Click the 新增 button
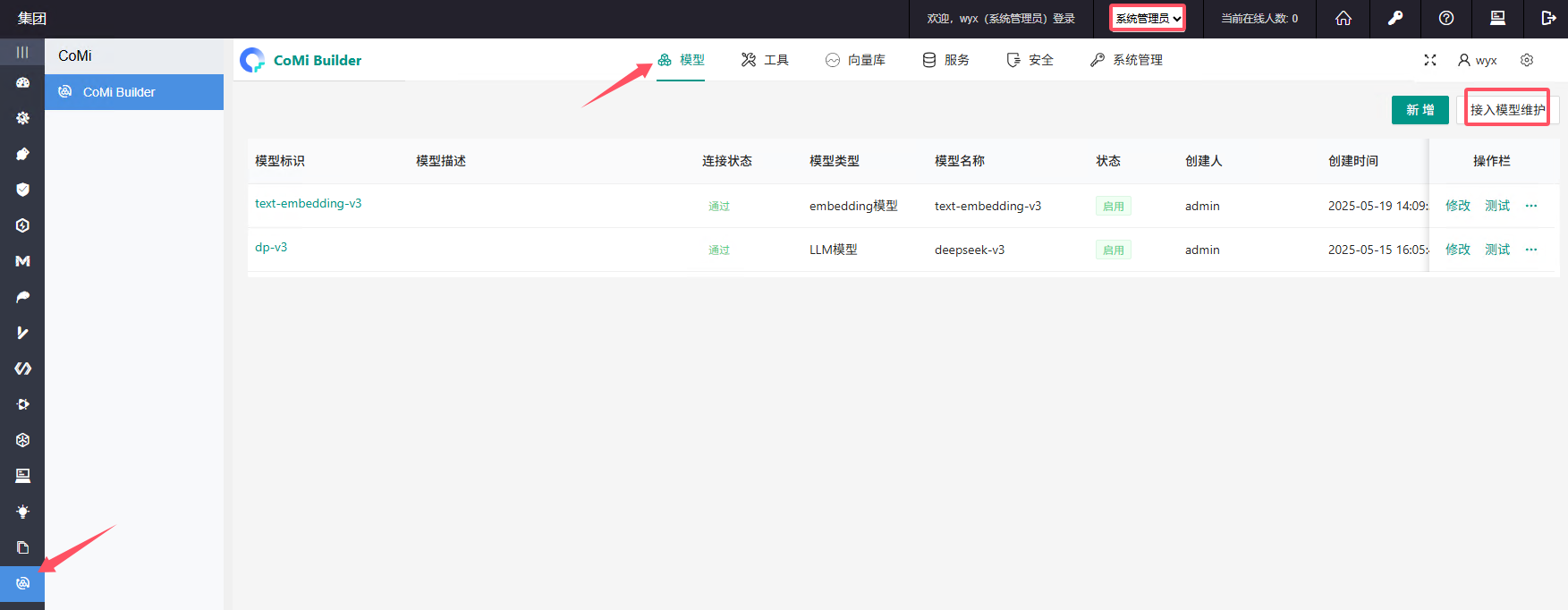The image size is (1568, 610). tap(1420, 110)
